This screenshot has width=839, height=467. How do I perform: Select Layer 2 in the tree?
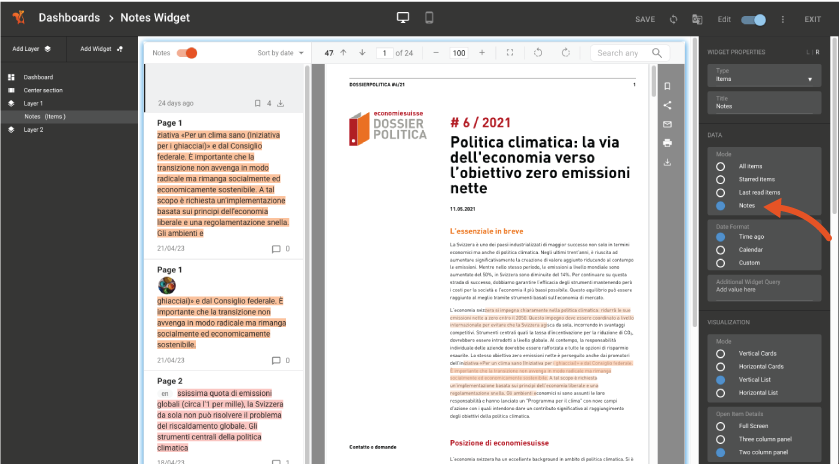(x=33, y=129)
